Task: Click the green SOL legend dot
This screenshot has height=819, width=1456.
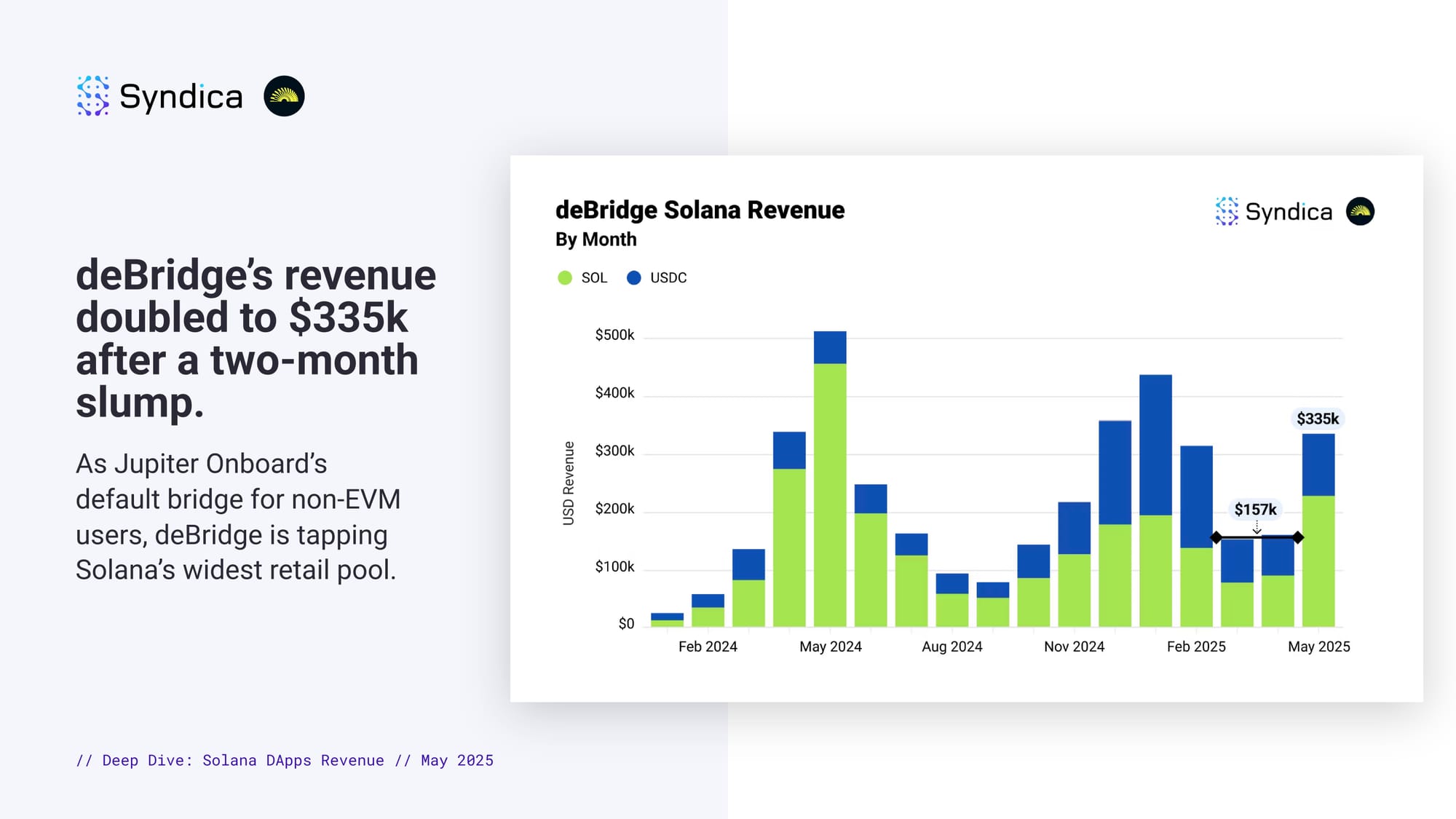Action: coord(565,277)
